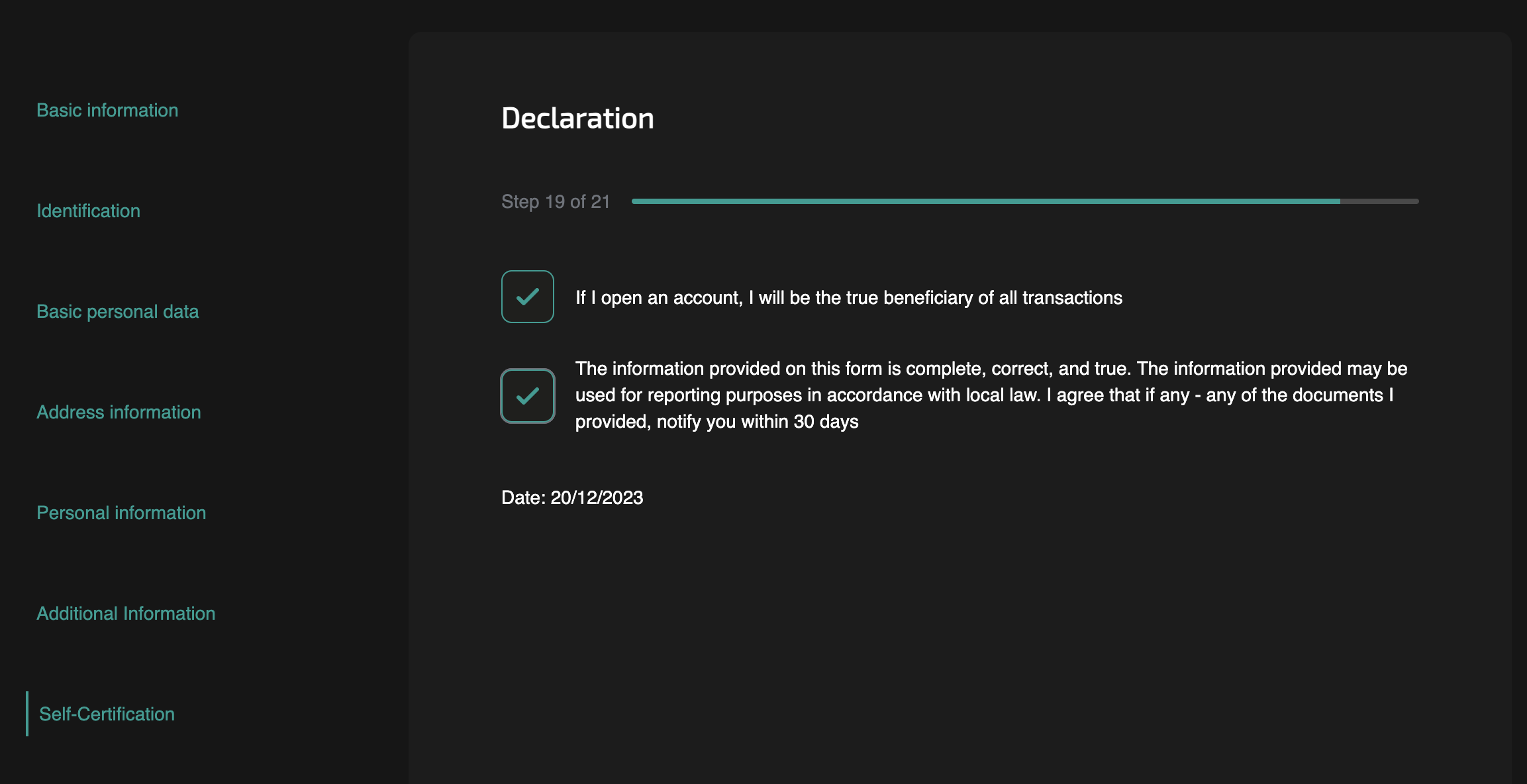Uncheck the information is complete and correct checkbox
The image size is (1527, 784).
coord(528,396)
